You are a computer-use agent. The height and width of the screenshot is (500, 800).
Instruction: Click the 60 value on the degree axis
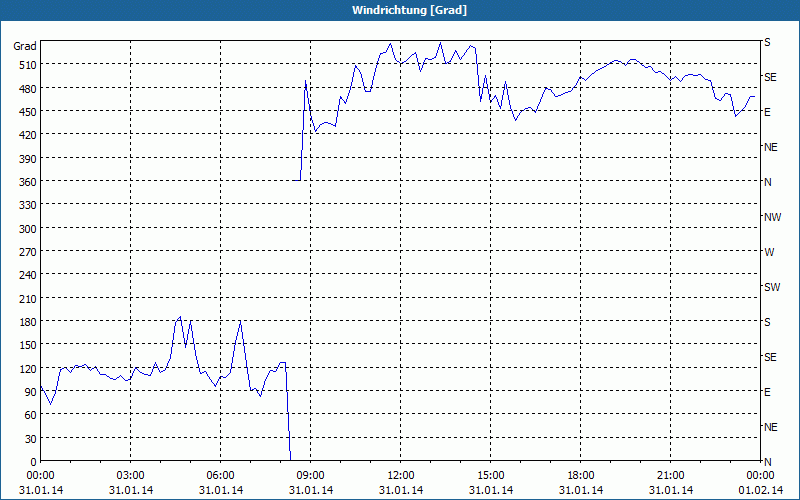coord(31,415)
